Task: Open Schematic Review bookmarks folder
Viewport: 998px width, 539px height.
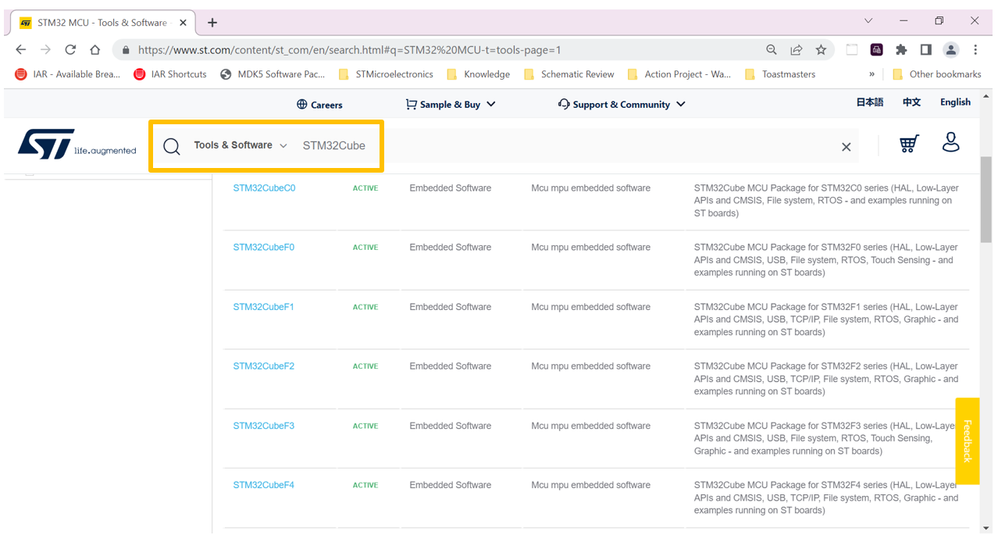Action: [569, 74]
